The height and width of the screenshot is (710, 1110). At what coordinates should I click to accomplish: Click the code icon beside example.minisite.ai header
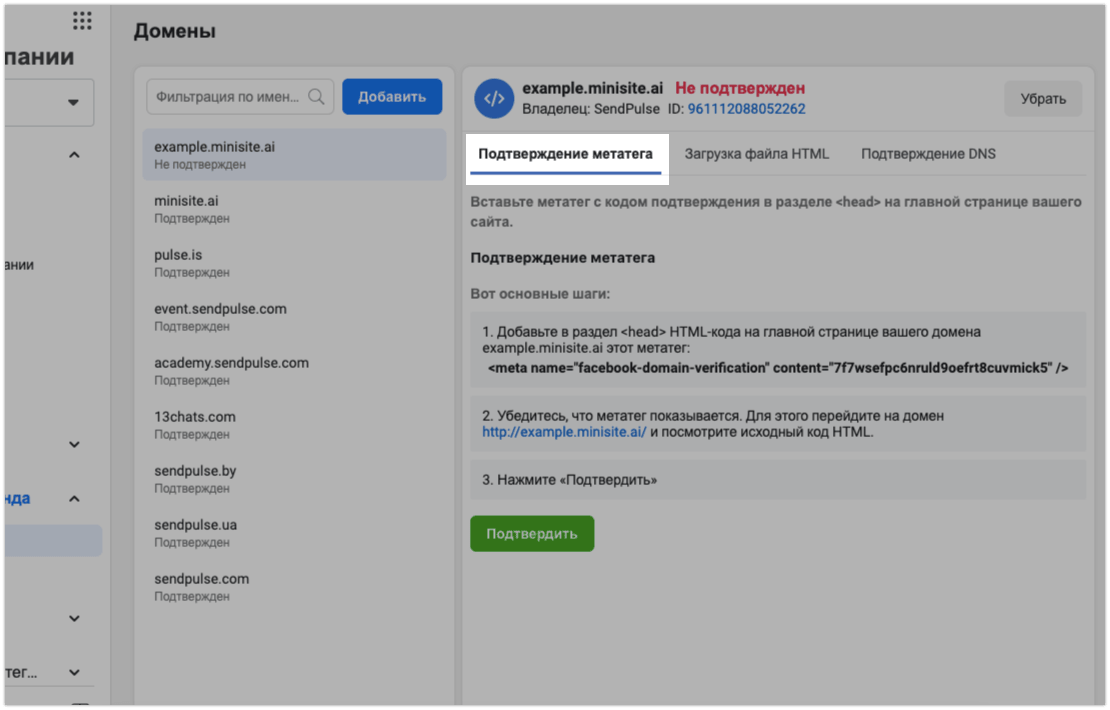(x=493, y=98)
